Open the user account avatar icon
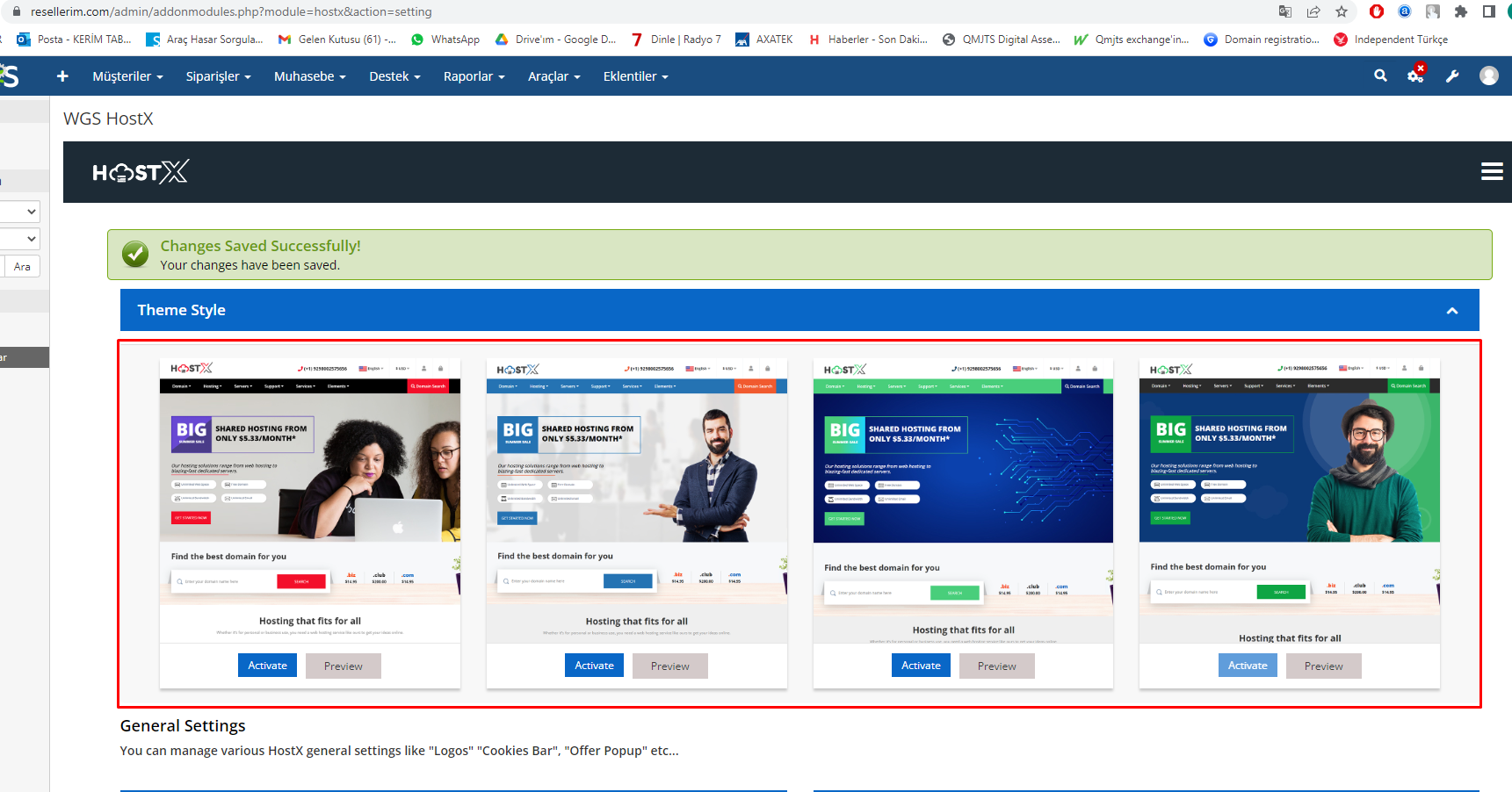Image resolution: width=1512 pixels, height=792 pixels. (x=1489, y=76)
